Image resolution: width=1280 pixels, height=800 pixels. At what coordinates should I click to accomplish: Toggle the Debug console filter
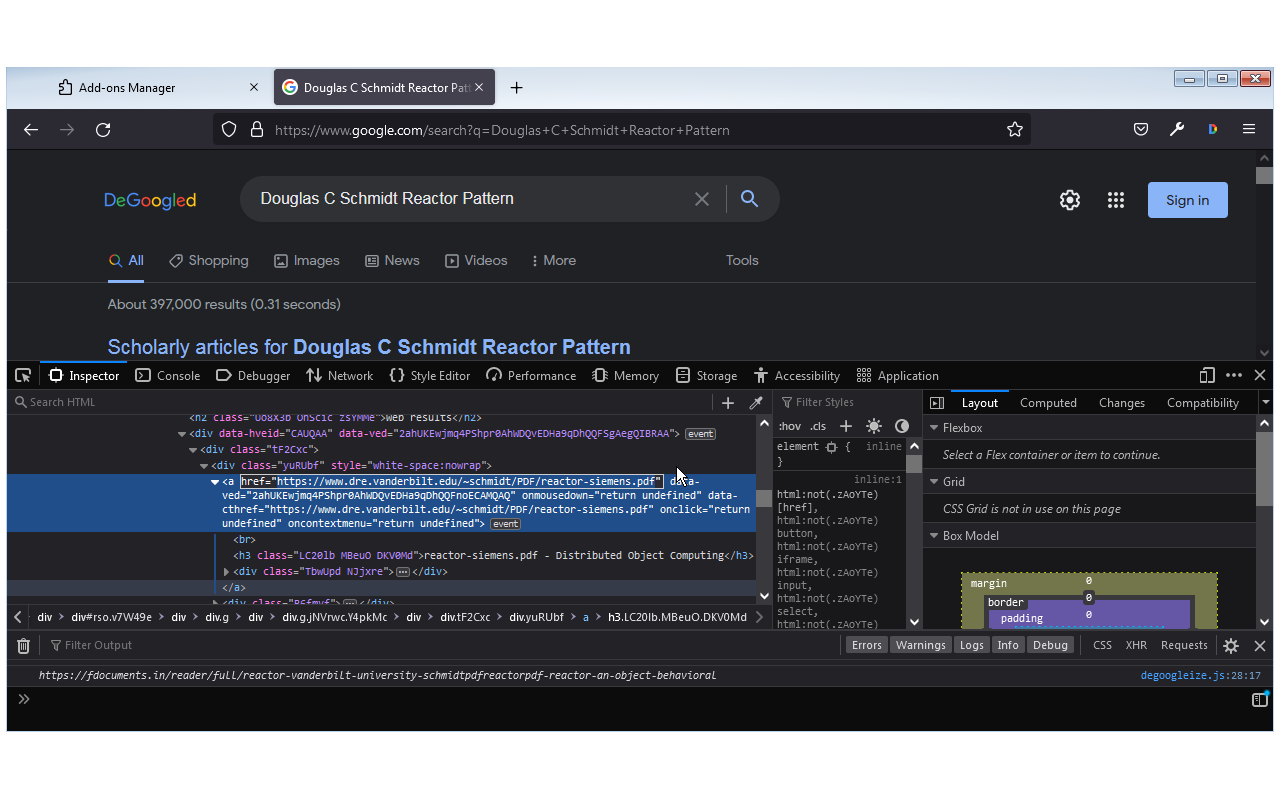pos(1050,645)
